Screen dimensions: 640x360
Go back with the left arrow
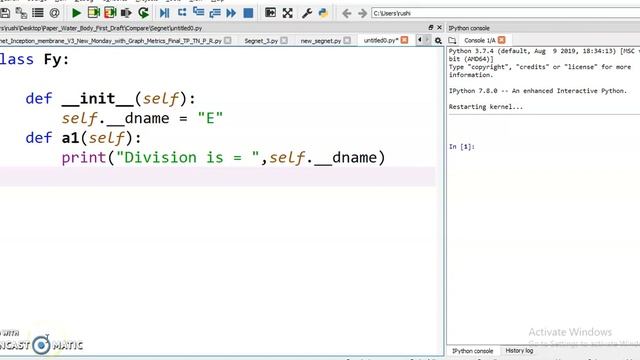[347, 13]
